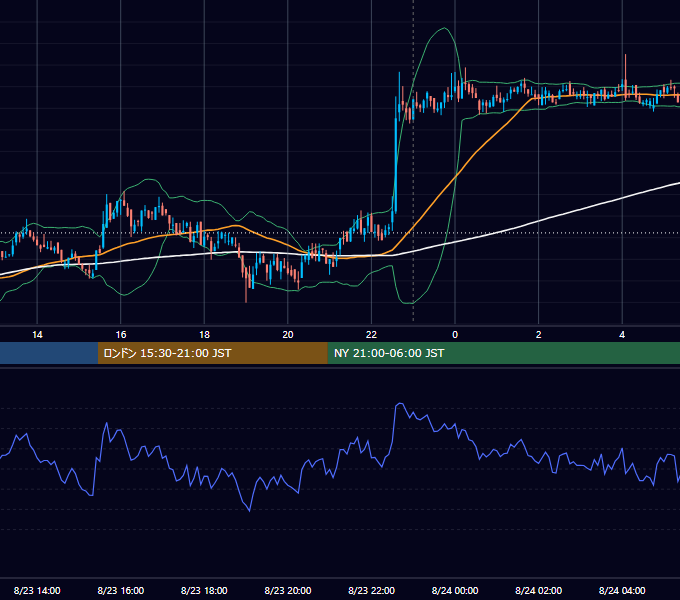This screenshot has width=680, height=600.
Task: Click the London 15:30-21:00 JST session bar
Action: pos(212,353)
